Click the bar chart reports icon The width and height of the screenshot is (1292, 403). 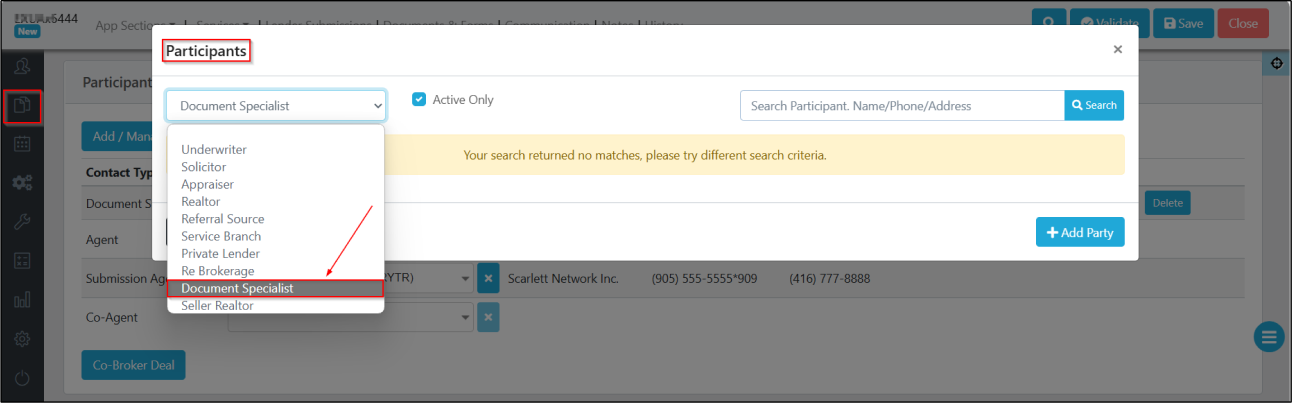pyautogui.click(x=22, y=300)
